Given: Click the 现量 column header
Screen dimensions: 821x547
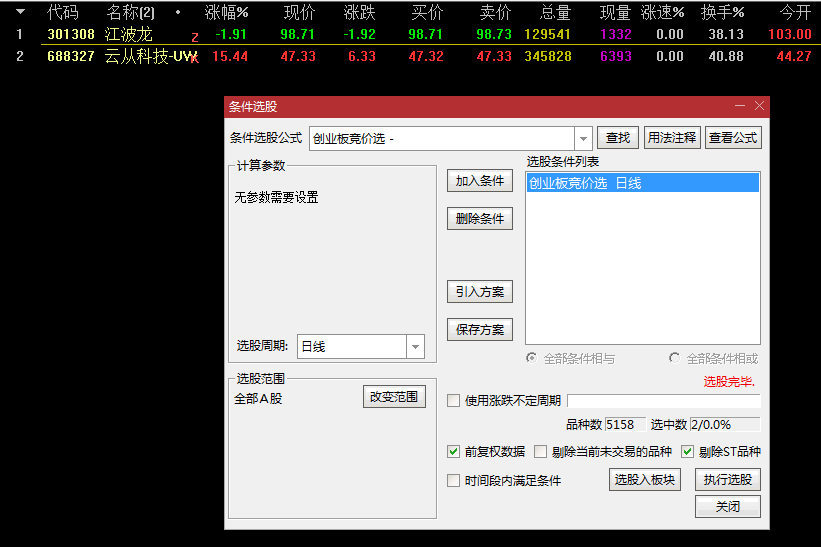Looking at the screenshot, I should [x=615, y=12].
